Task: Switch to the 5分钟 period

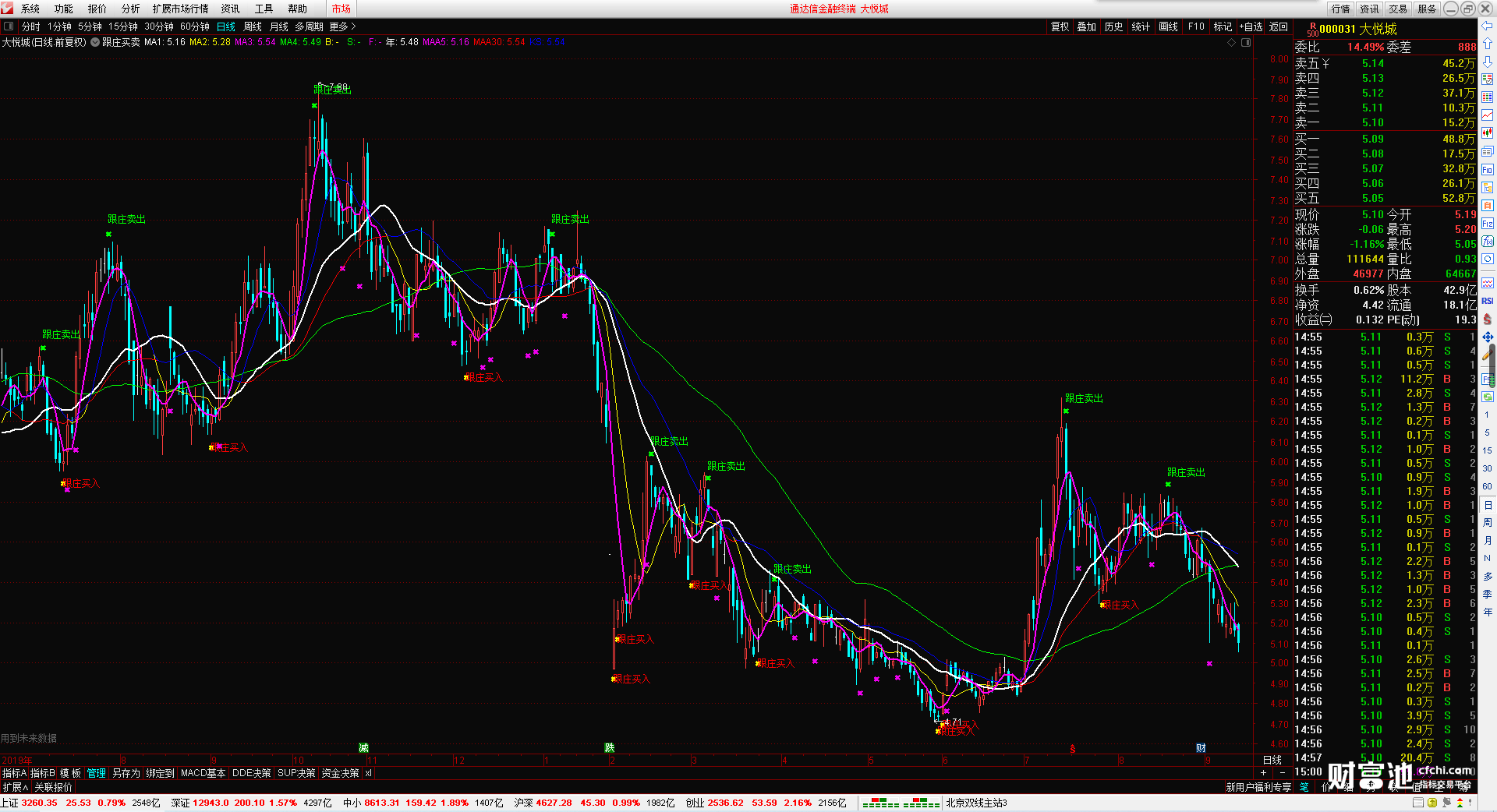Action: click(90, 26)
